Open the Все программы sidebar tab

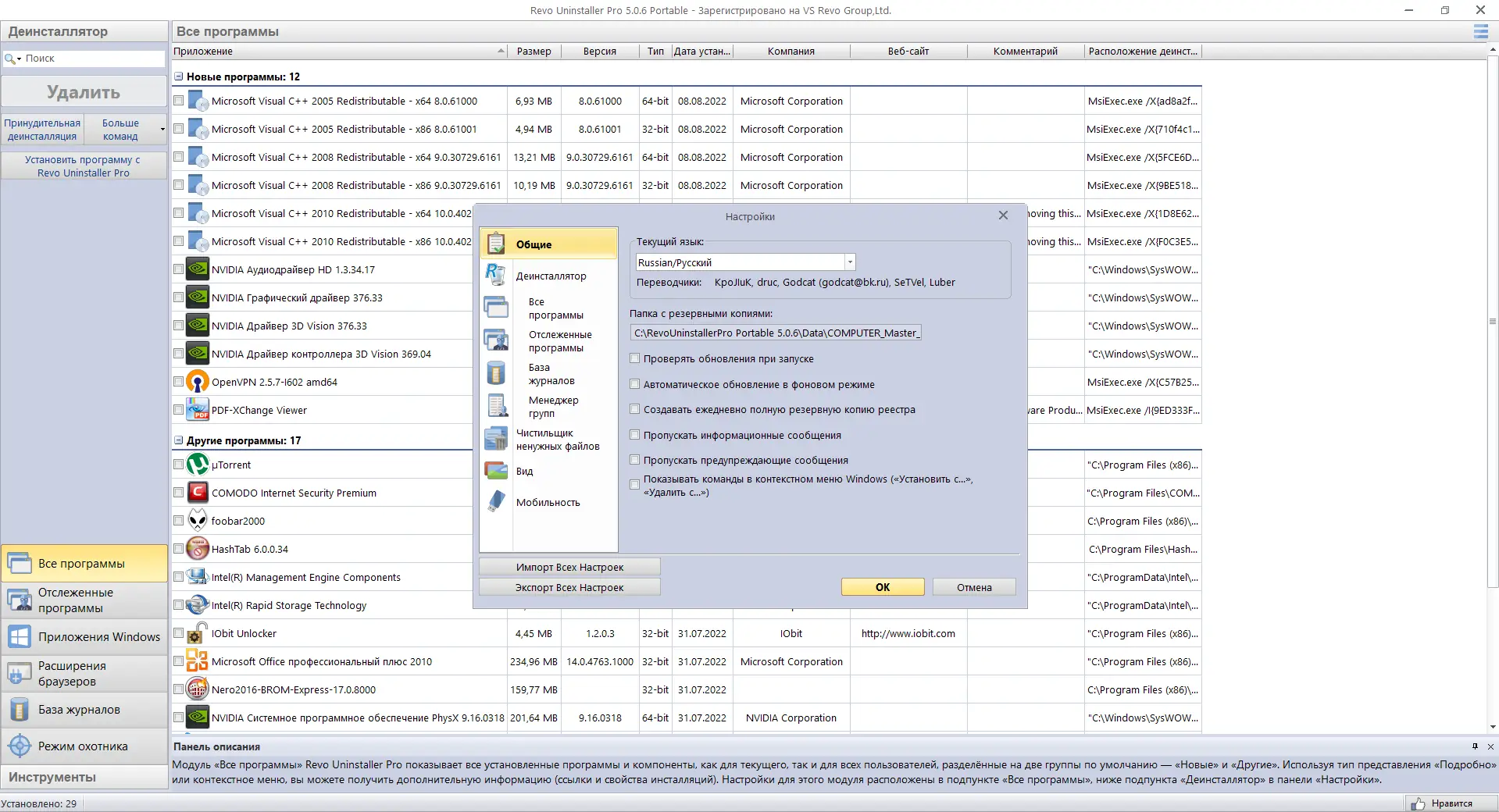[x=84, y=563]
